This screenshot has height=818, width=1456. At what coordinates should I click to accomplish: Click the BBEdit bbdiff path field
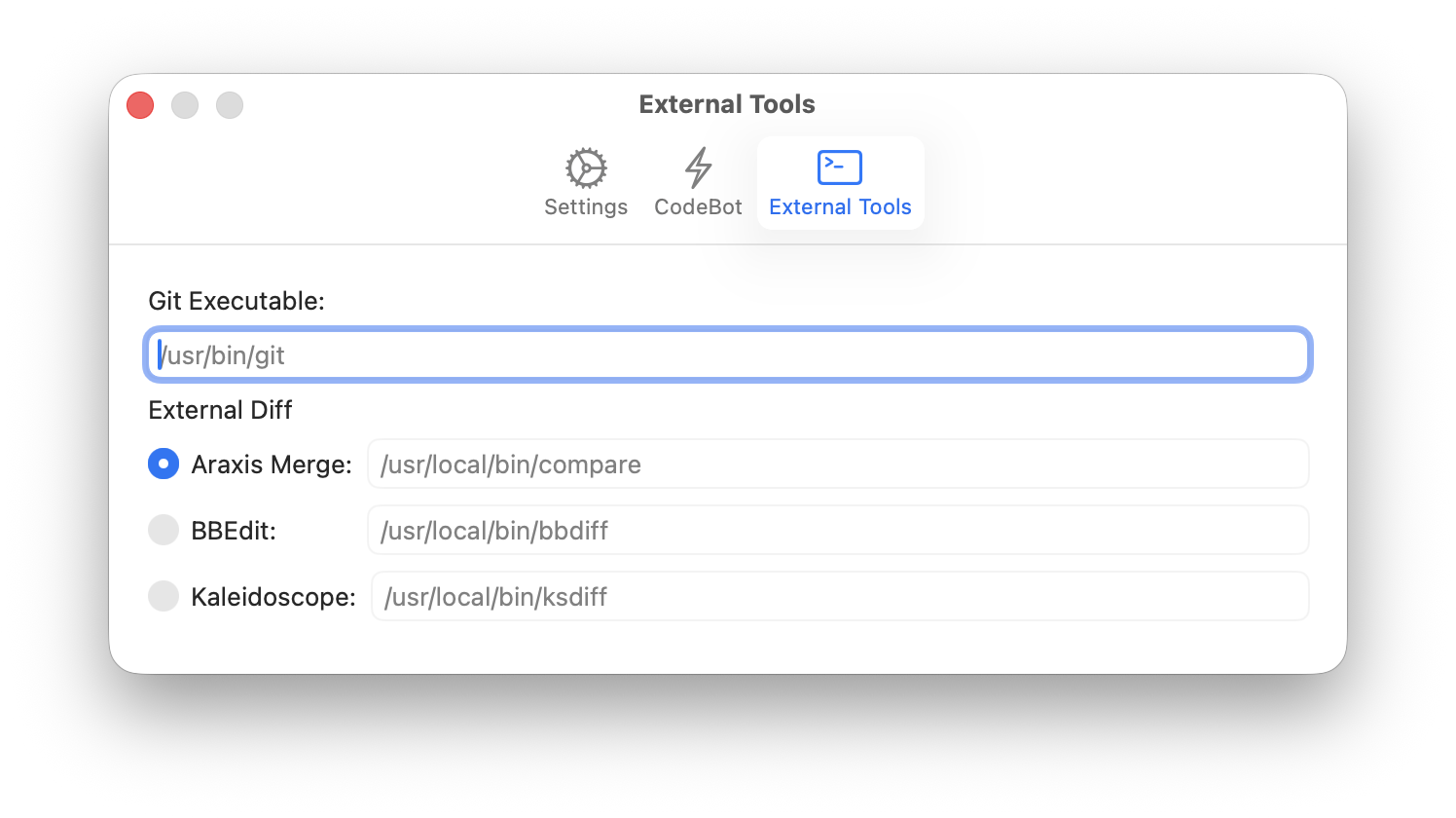click(x=838, y=530)
